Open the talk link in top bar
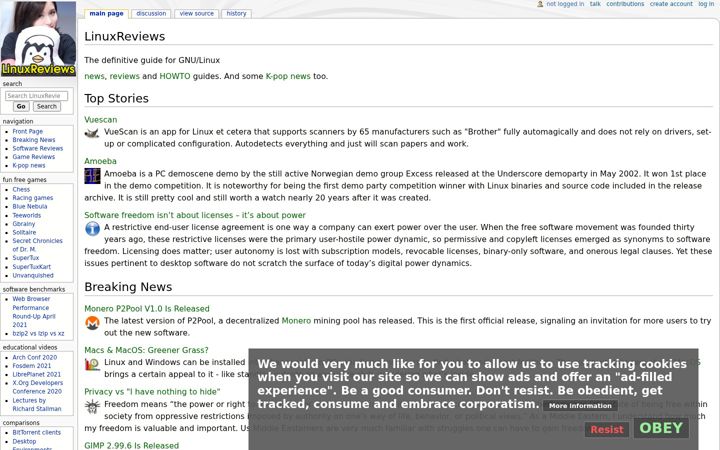The image size is (720, 450). point(595,4)
